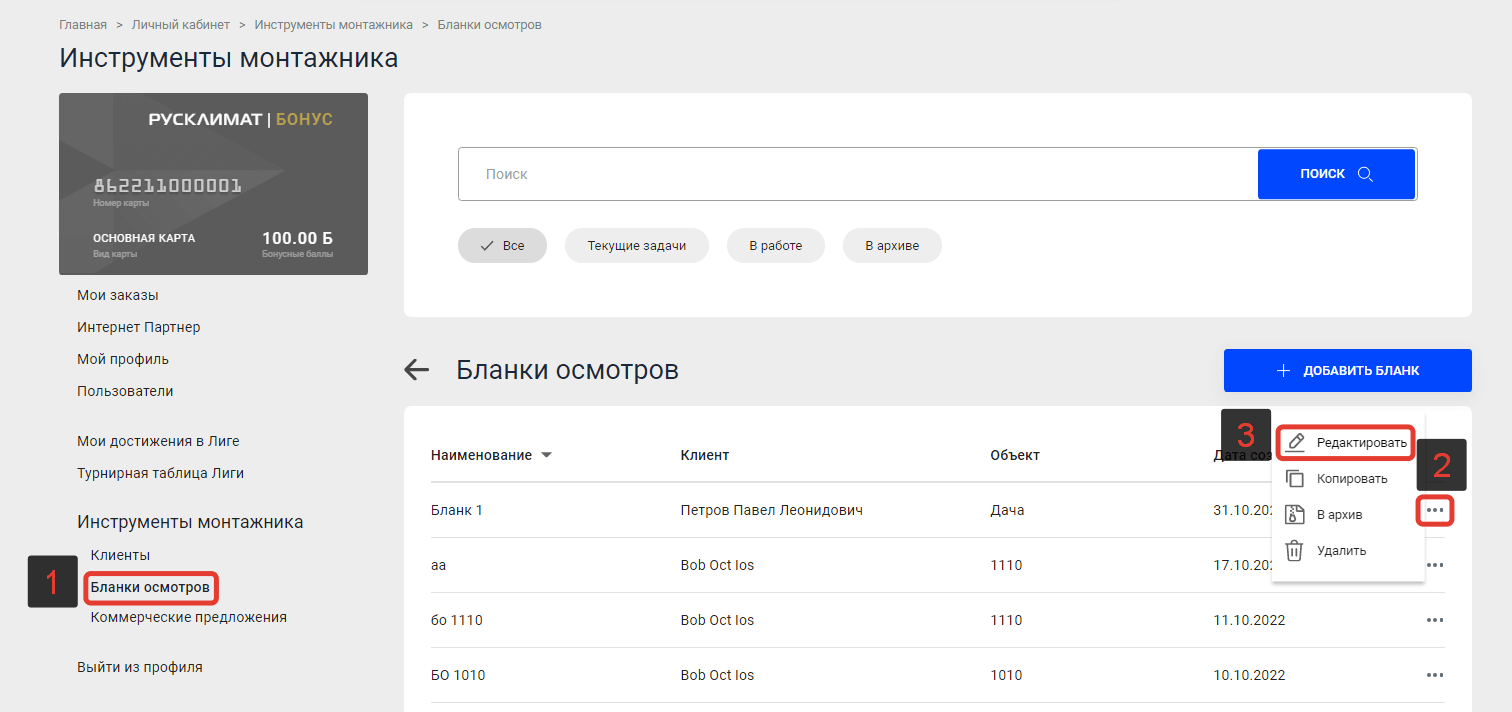
Task: Click the Дача object cell
Action: point(1007,510)
